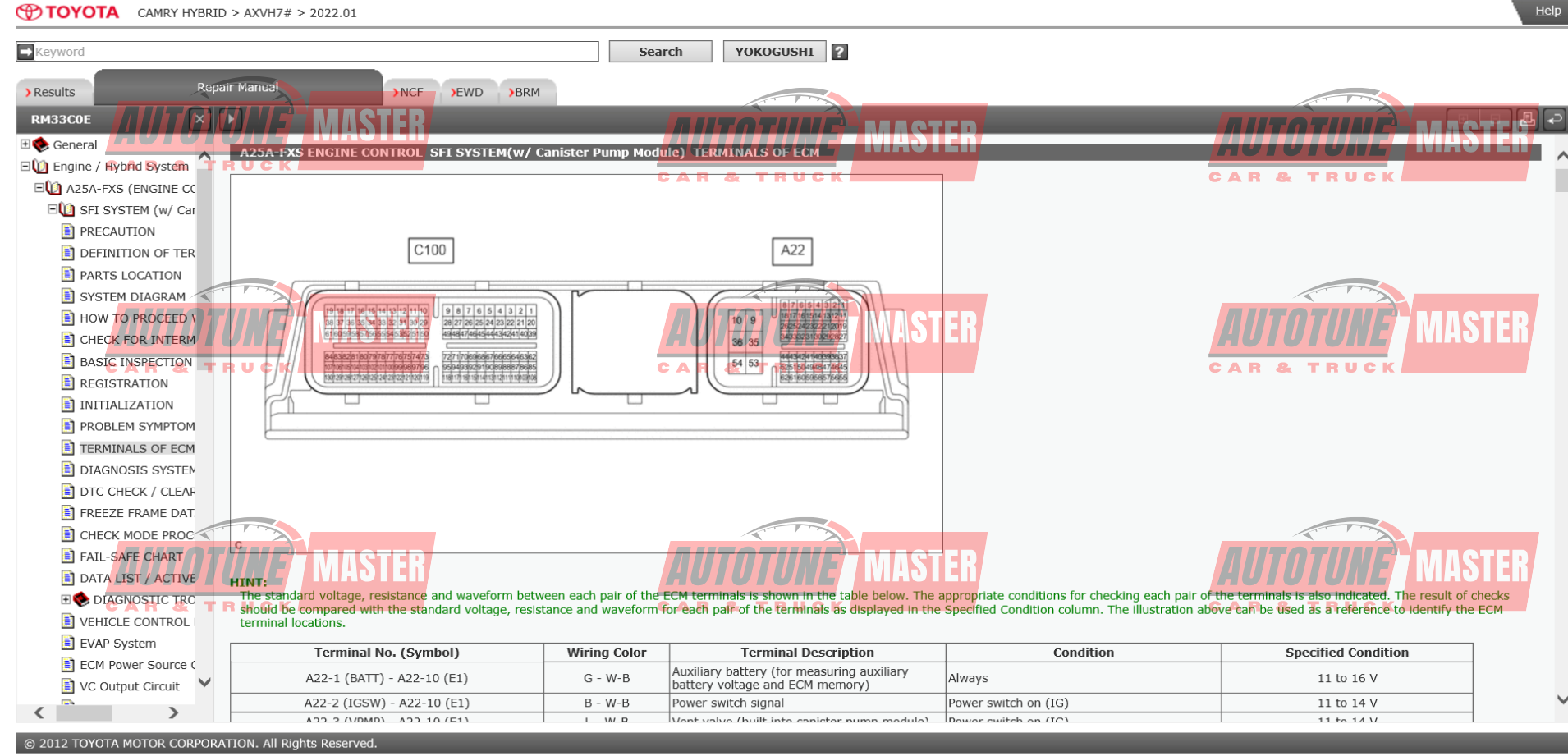Click the print icon in the toolbar

point(1527,119)
